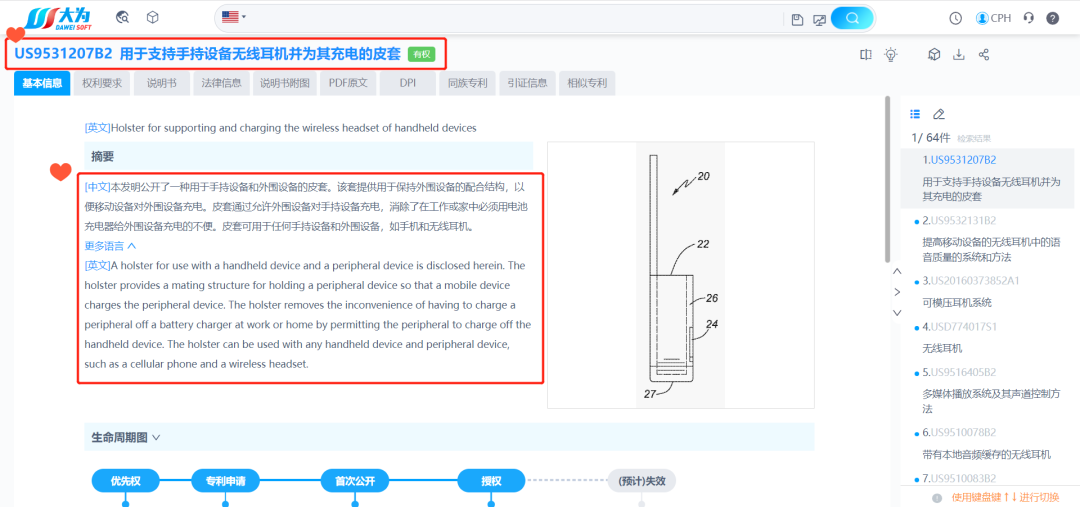Open result 6 US9510078B2
This screenshot has width=1080, height=507.
963,433
